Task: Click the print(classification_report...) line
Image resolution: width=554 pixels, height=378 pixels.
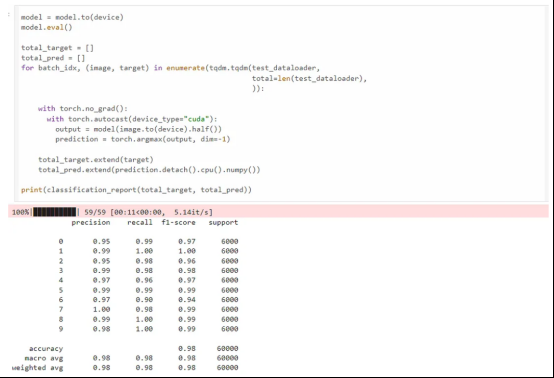Action: pos(136,190)
